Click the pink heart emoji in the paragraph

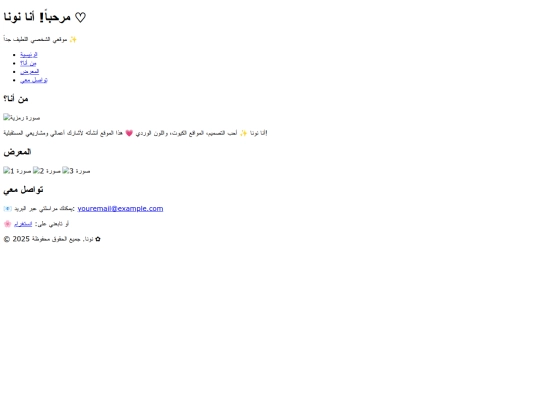(x=129, y=133)
